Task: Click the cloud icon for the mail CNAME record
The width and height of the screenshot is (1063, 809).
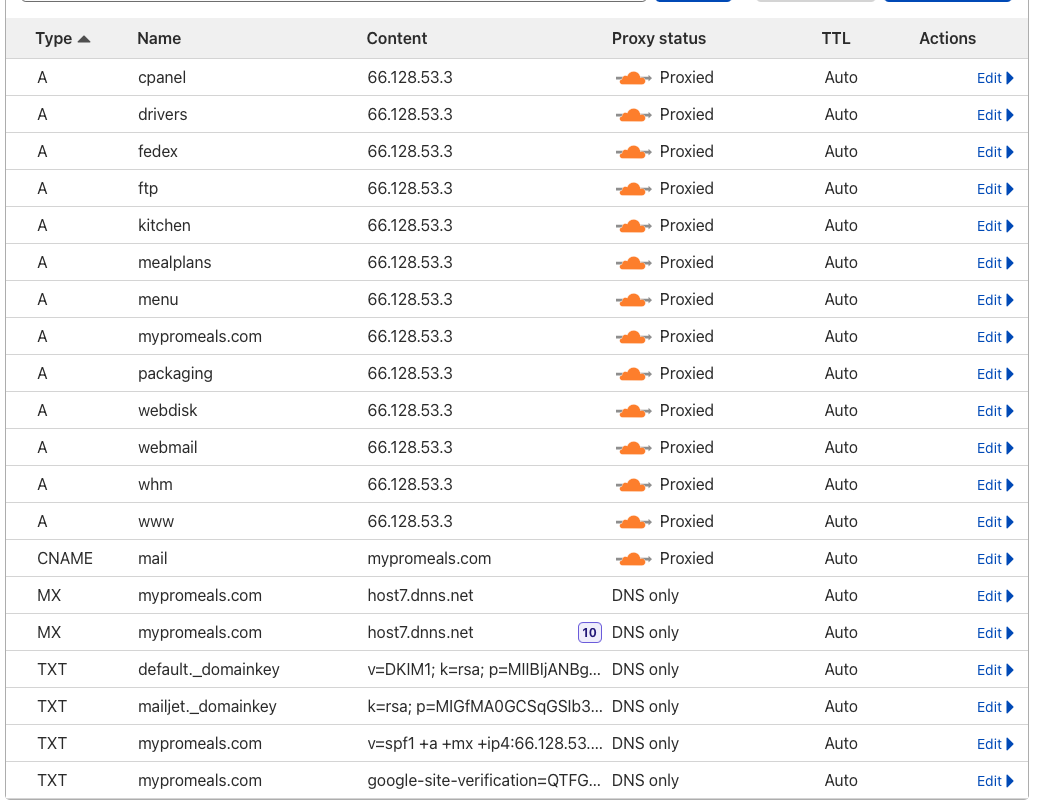Action: point(633,559)
